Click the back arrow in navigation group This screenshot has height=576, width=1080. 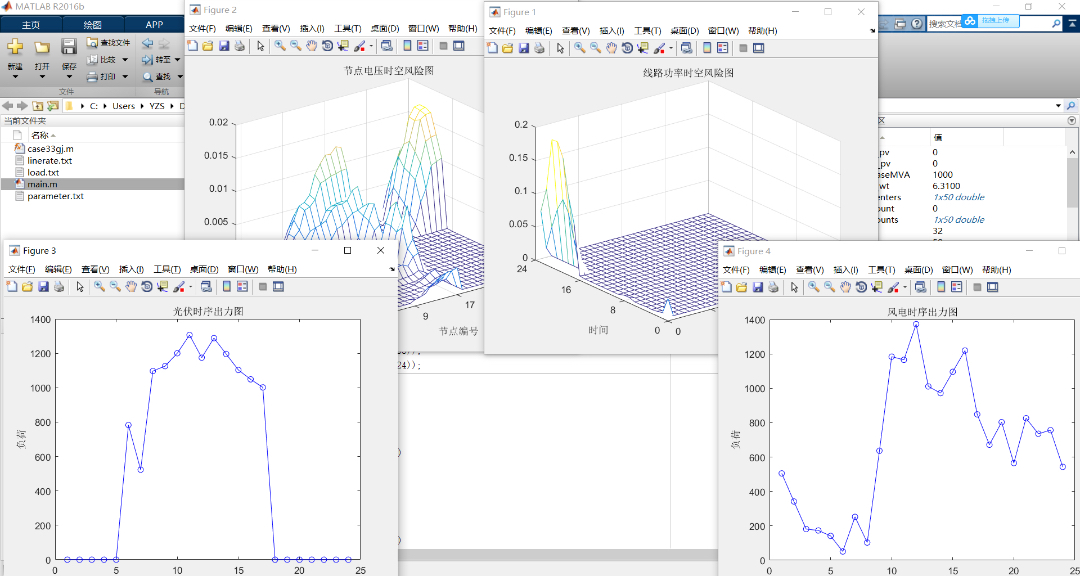coord(147,43)
